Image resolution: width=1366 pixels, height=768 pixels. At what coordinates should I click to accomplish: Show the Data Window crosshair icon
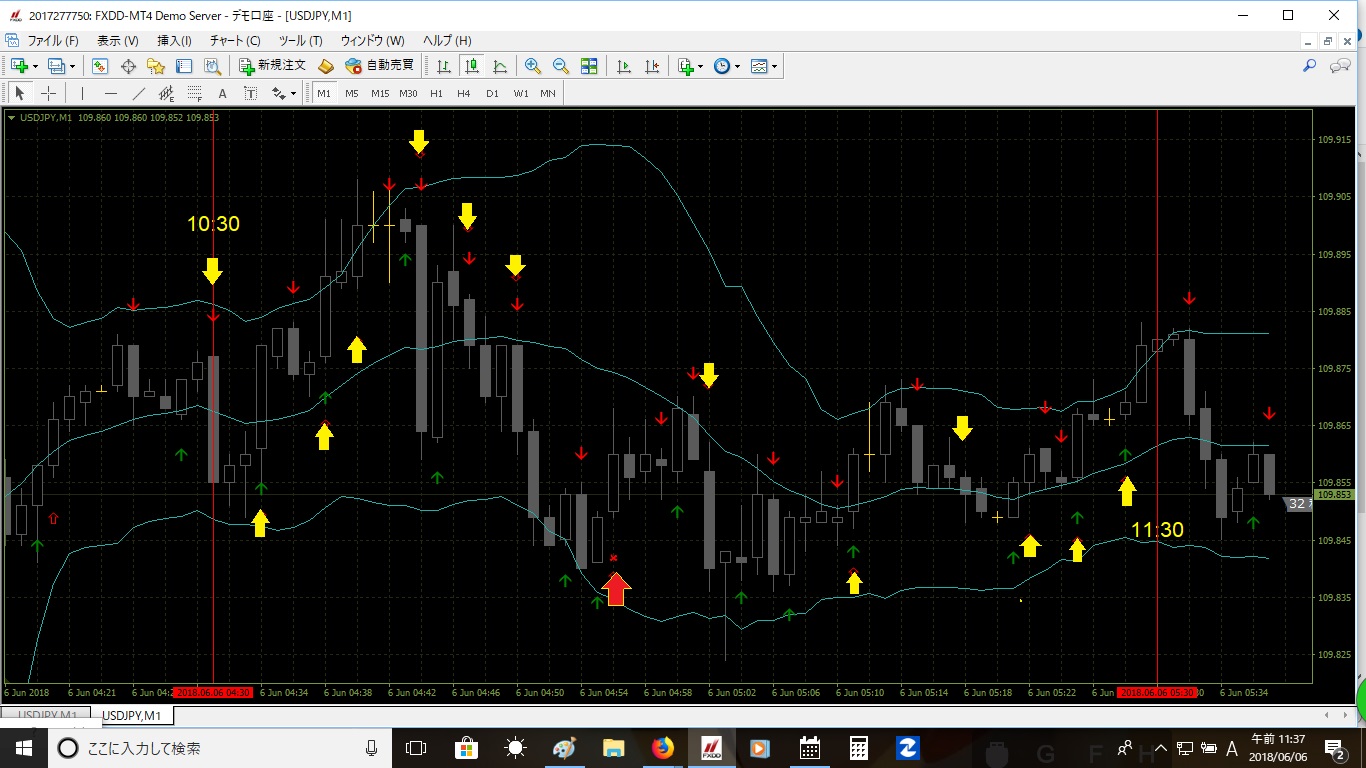pos(128,66)
